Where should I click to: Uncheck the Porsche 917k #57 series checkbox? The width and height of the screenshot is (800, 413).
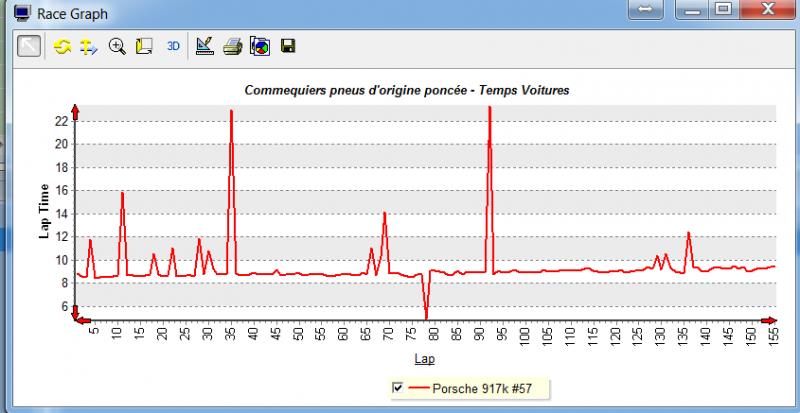pos(399,388)
